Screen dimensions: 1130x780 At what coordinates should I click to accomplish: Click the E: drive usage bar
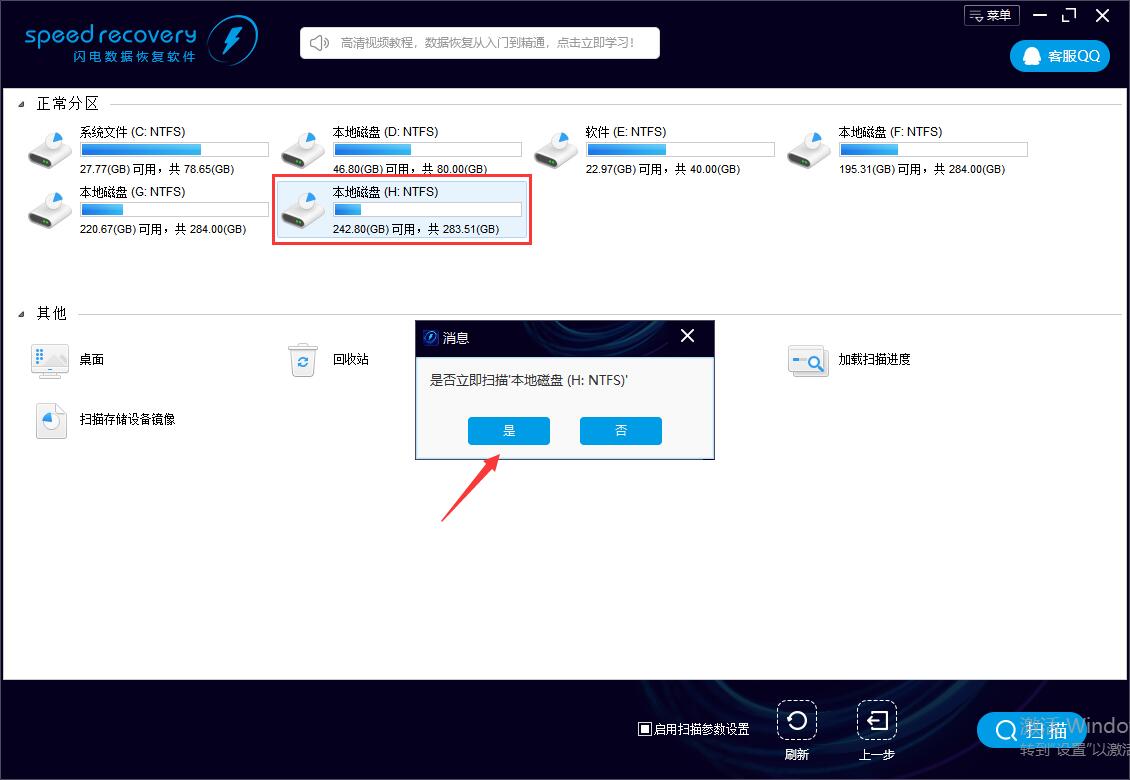coord(680,149)
